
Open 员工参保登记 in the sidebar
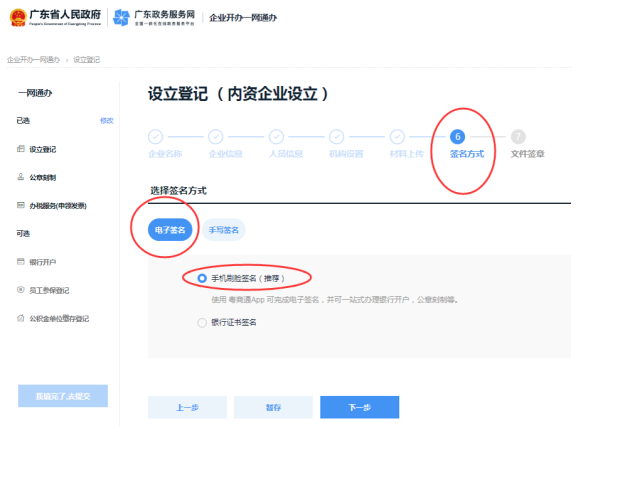[49, 290]
